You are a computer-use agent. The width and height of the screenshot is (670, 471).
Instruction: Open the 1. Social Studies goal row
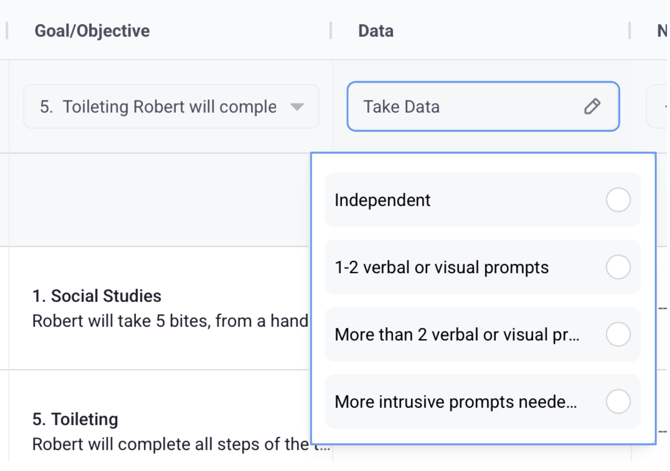96,296
